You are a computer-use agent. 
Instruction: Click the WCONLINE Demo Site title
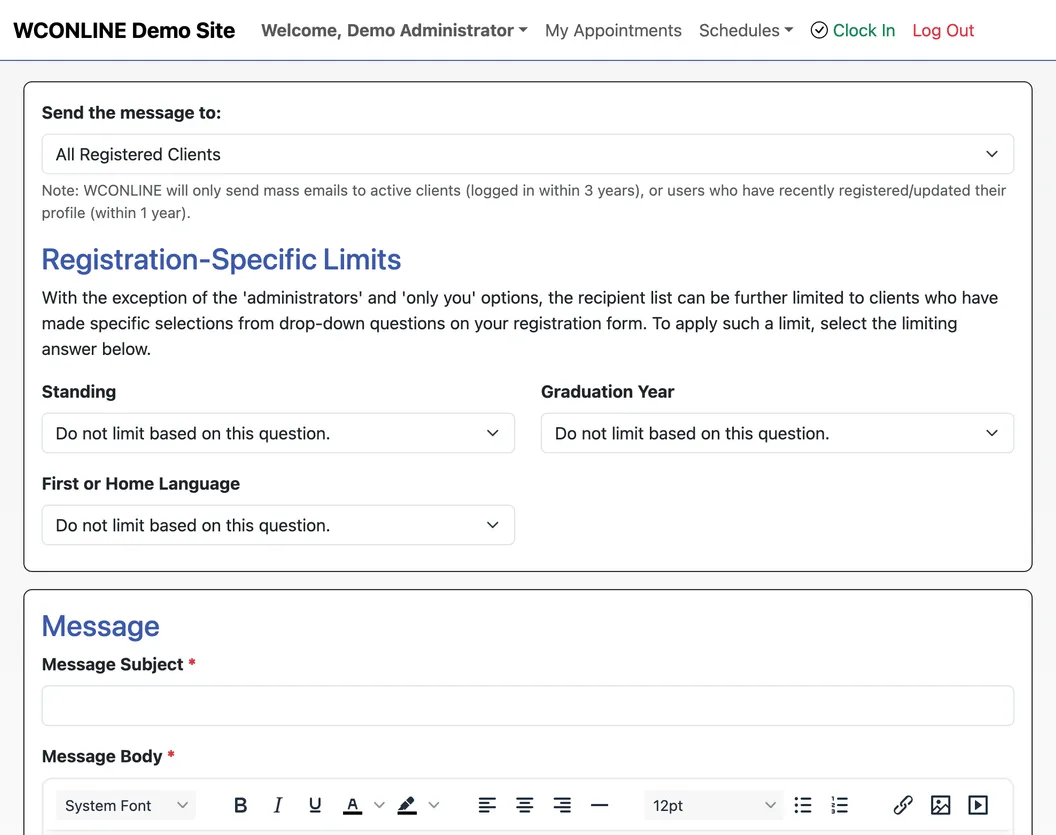coord(124,30)
